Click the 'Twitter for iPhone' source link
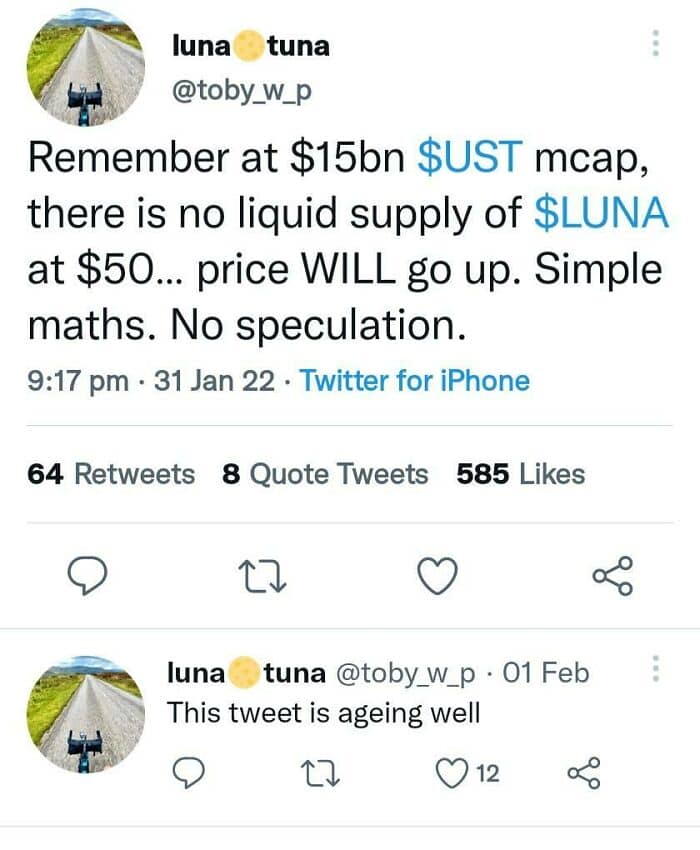The width and height of the screenshot is (700, 850). click(x=414, y=380)
